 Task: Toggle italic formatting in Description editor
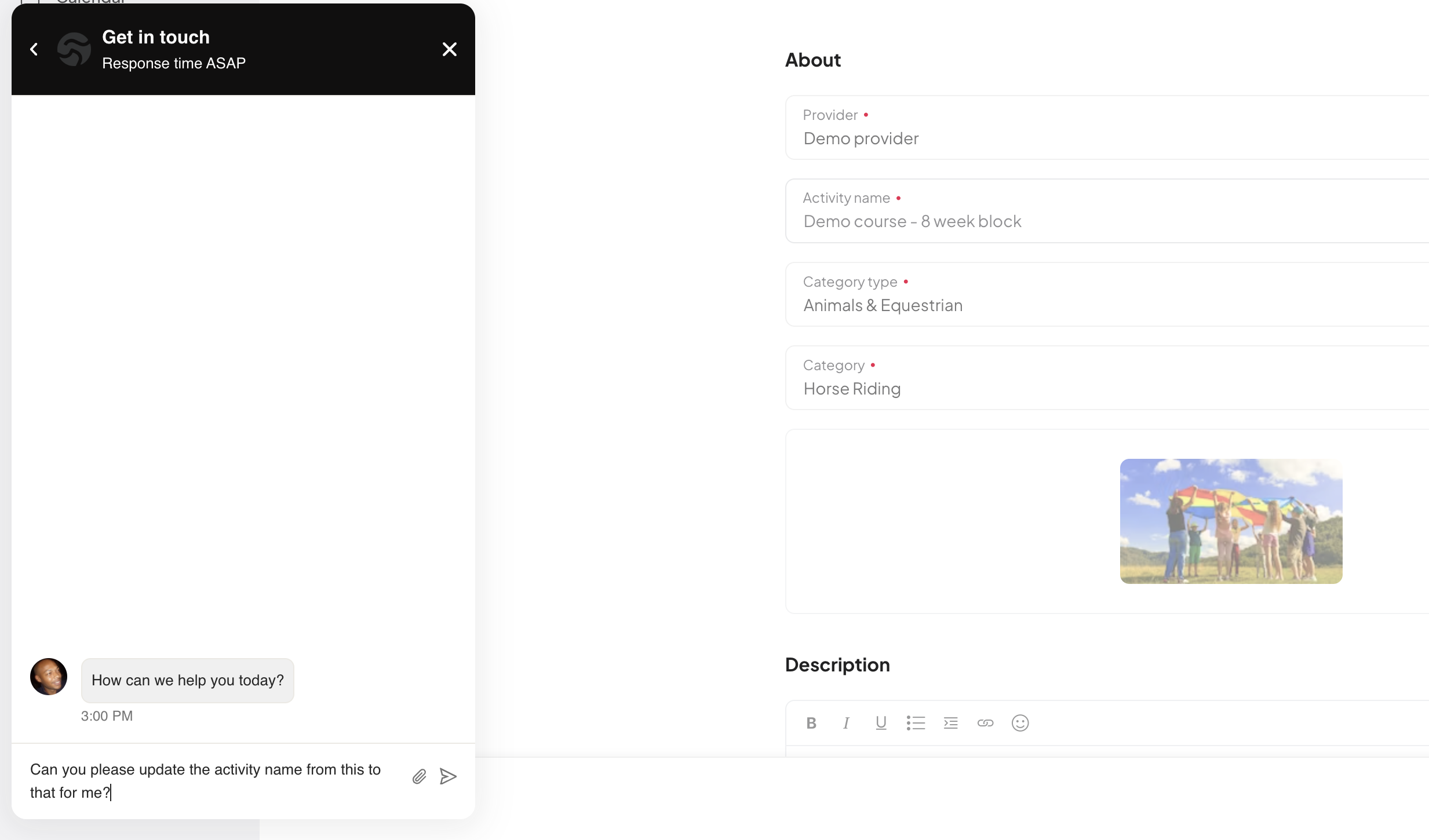click(x=846, y=723)
